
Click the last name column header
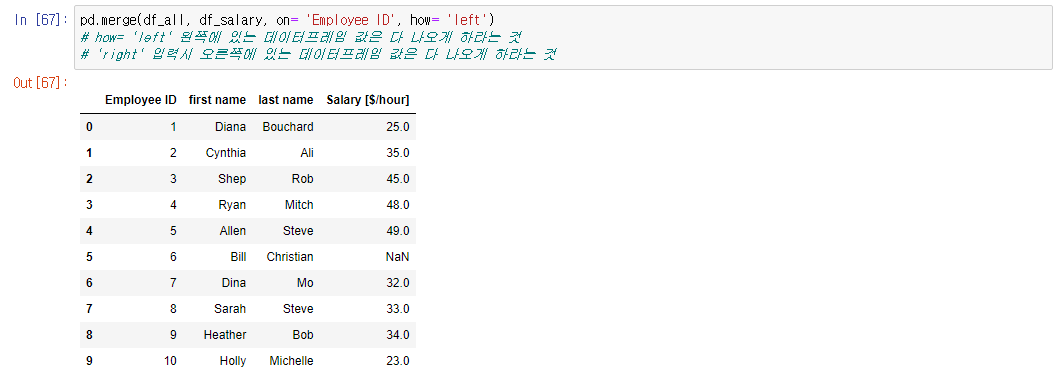coord(286,100)
